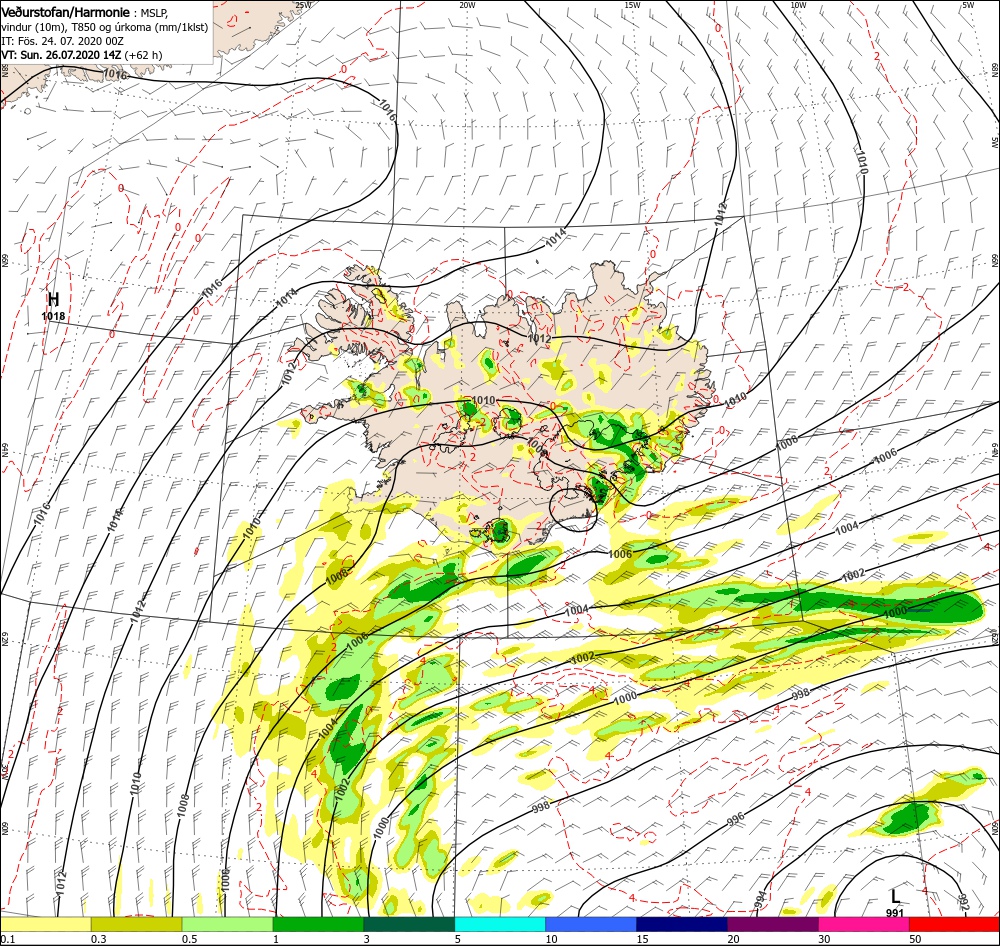Viewport: 1000px width, 946px height.
Task: Click the 15W longitude label
Action: coord(632,5)
